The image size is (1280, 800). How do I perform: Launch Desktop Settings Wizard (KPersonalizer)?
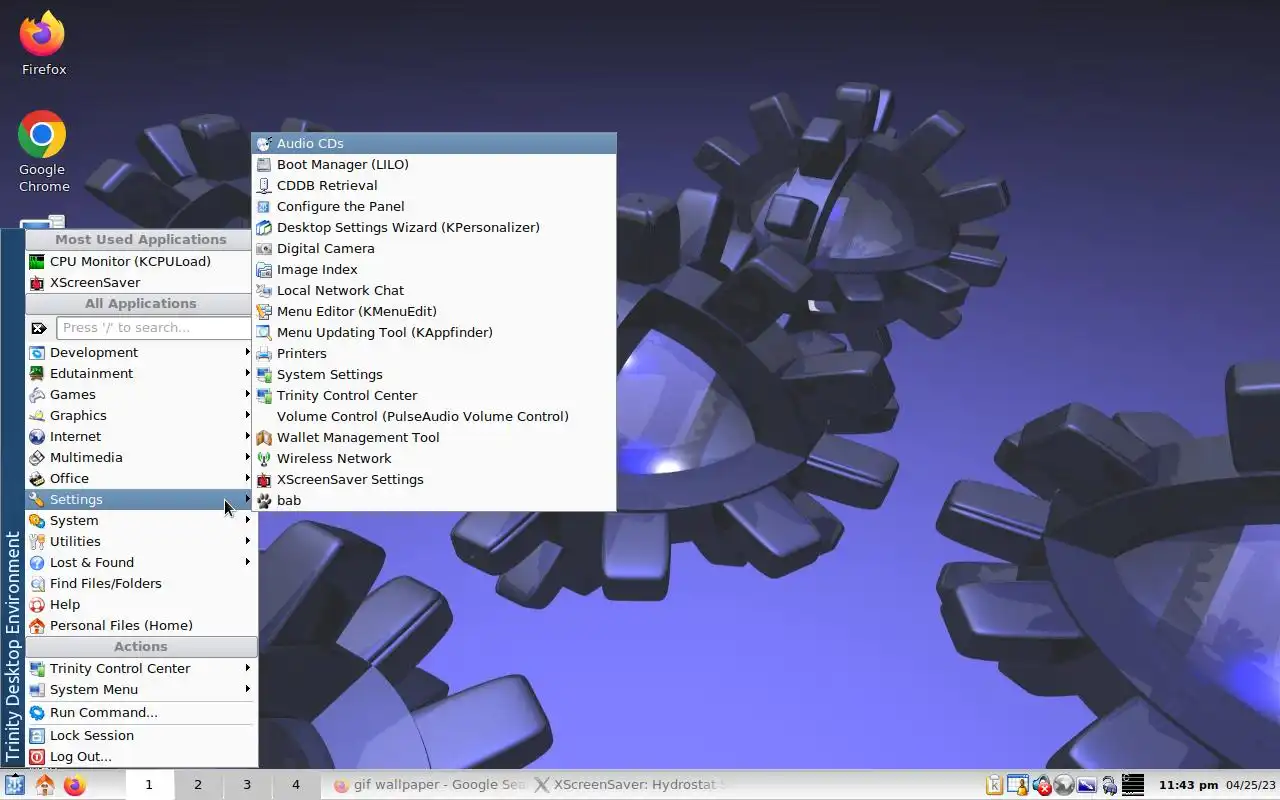(x=434, y=227)
